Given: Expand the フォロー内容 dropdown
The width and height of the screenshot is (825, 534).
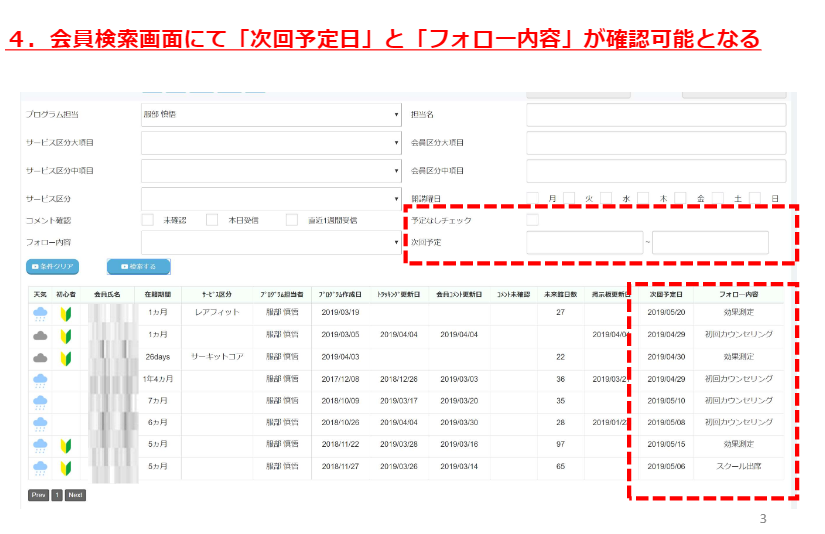Looking at the screenshot, I should [270, 242].
